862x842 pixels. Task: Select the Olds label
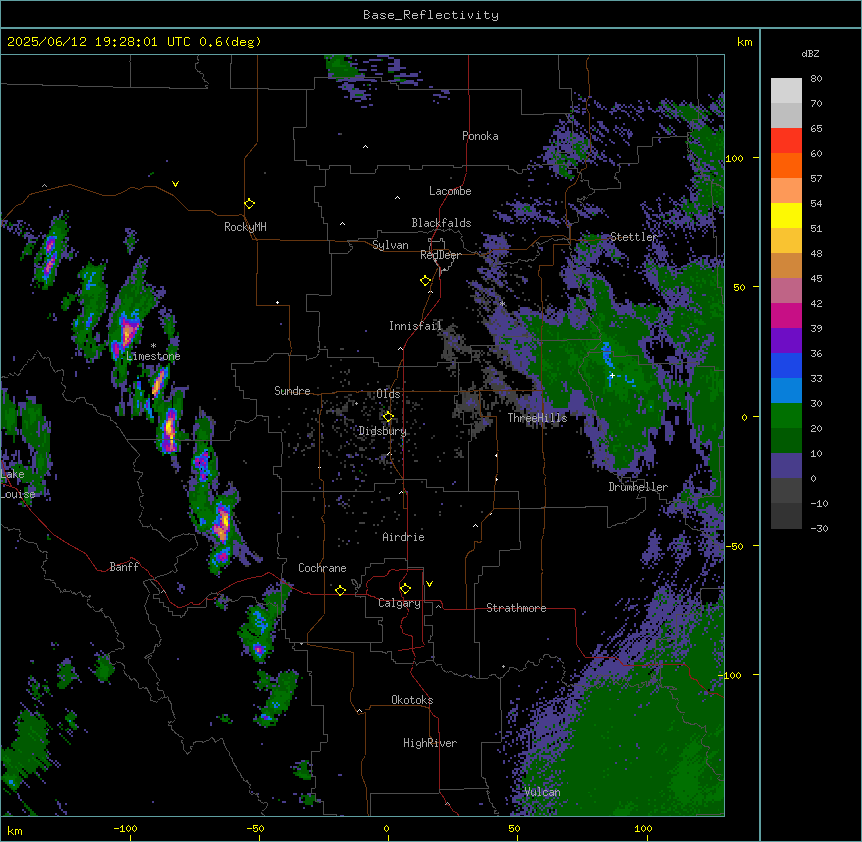click(388, 394)
